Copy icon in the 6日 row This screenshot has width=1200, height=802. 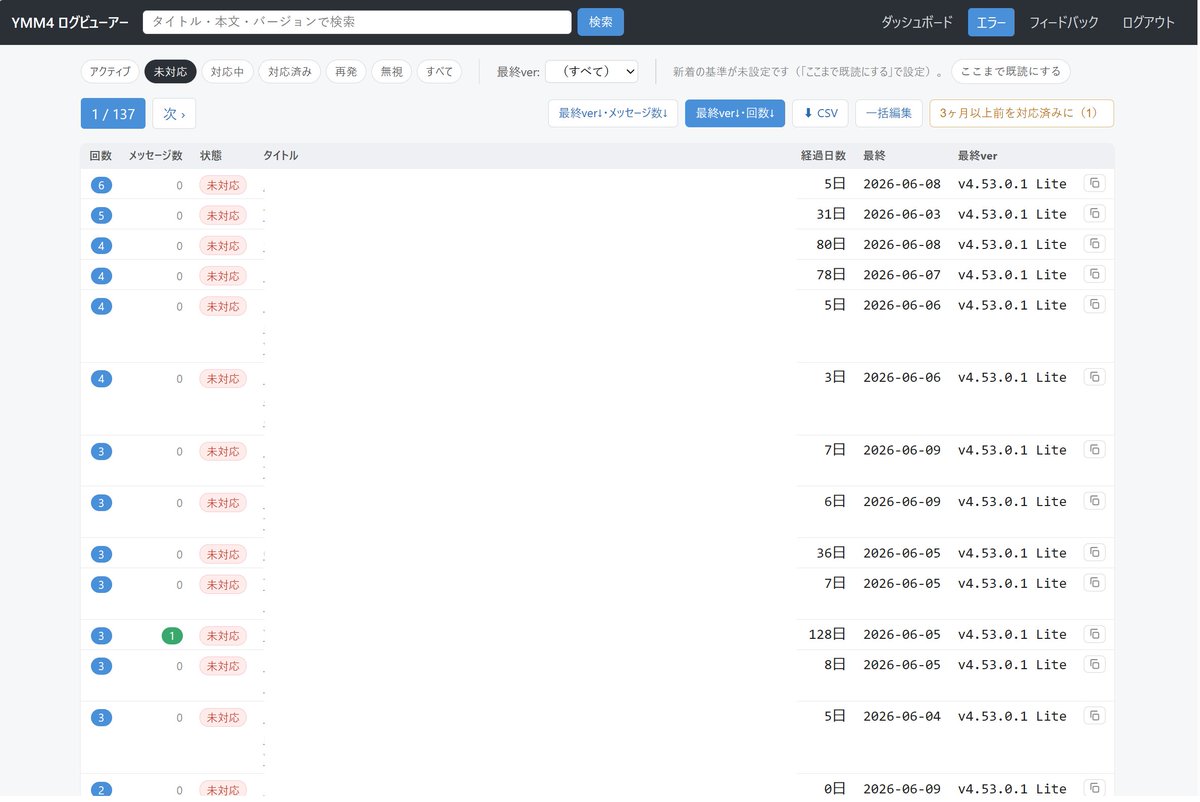pyautogui.click(x=1095, y=501)
